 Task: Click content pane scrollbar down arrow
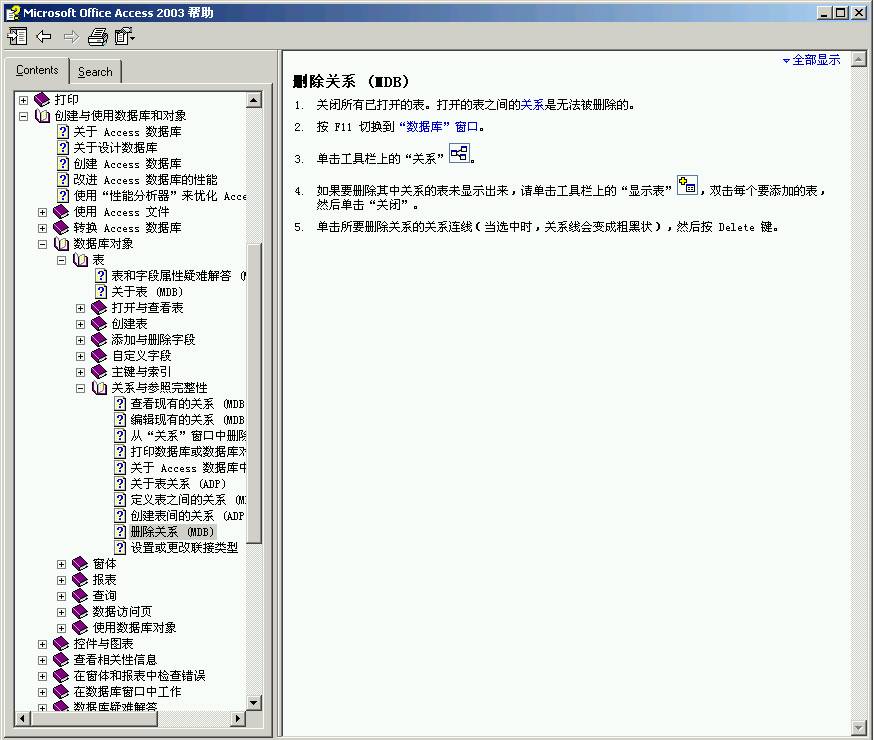(x=859, y=727)
